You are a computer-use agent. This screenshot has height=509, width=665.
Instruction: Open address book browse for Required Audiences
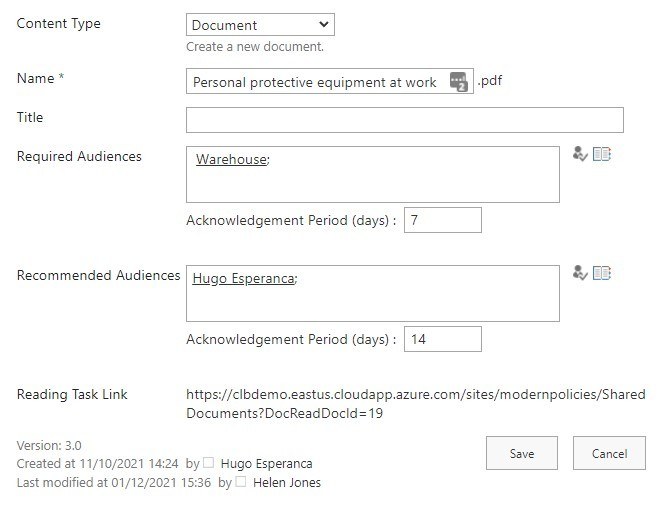click(x=601, y=155)
